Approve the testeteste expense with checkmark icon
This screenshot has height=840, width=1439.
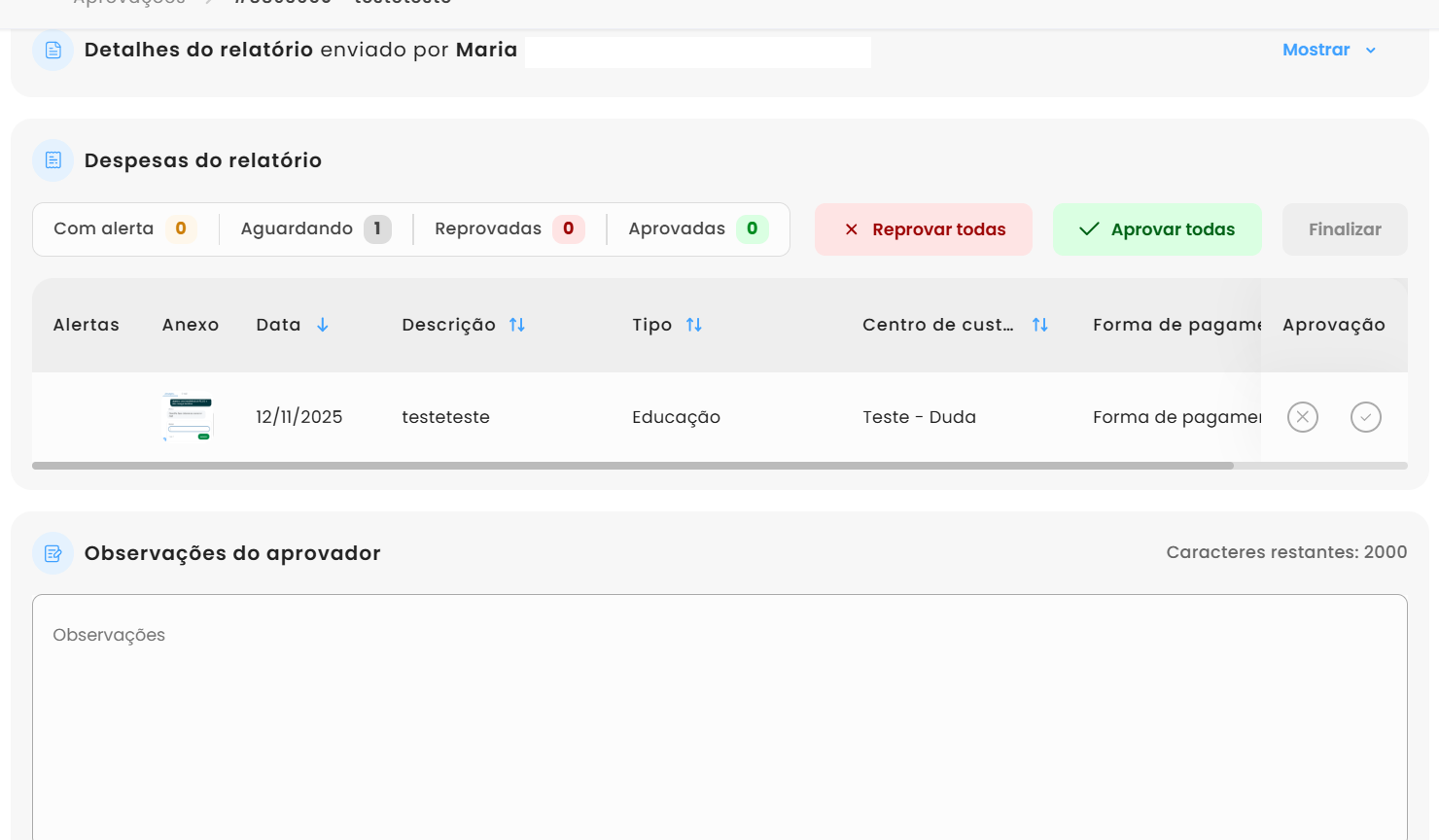(1365, 417)
